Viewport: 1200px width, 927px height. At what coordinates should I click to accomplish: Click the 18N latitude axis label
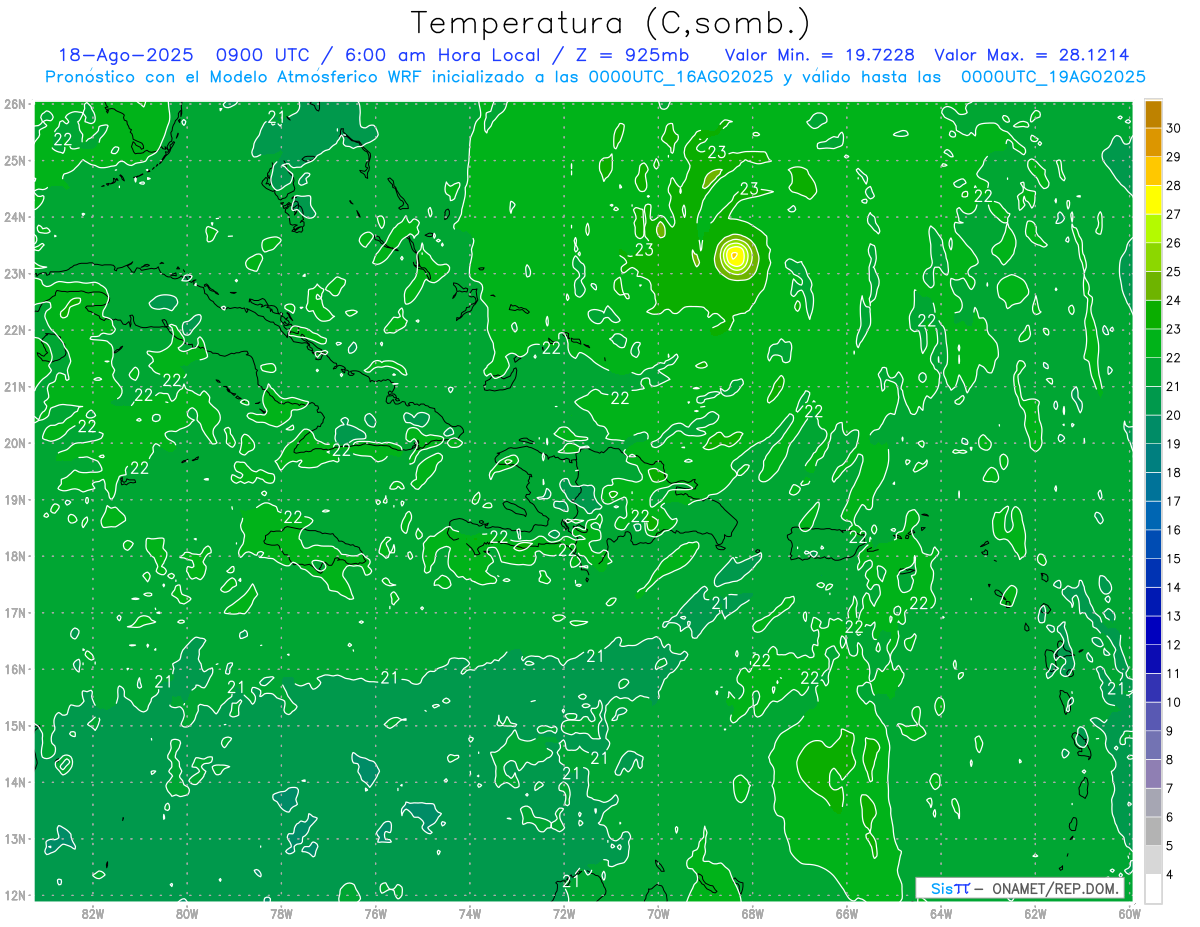pos(15,556)
